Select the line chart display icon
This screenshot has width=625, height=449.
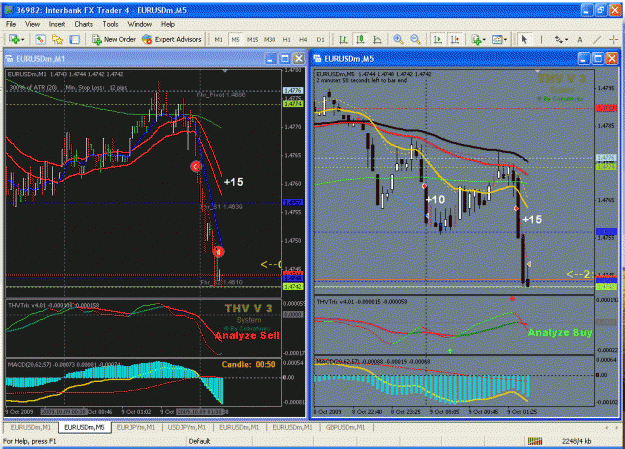[377, 39]
